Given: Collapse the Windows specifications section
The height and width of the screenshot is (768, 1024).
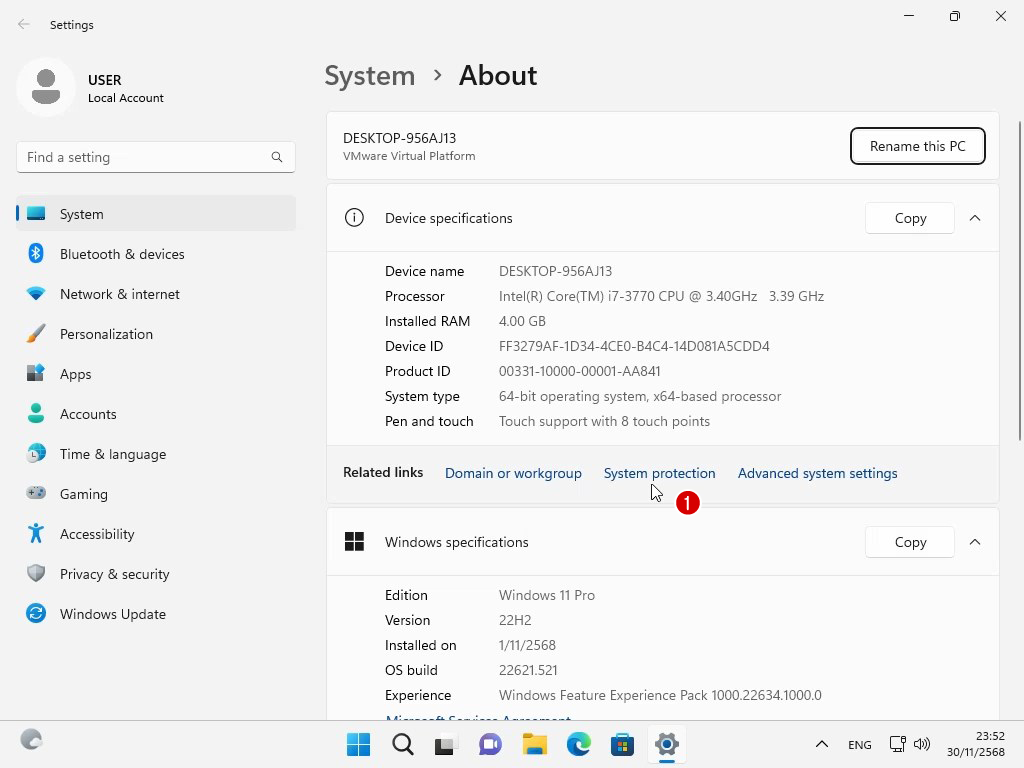Looking at the screenshot, I should tap(975, 542).
